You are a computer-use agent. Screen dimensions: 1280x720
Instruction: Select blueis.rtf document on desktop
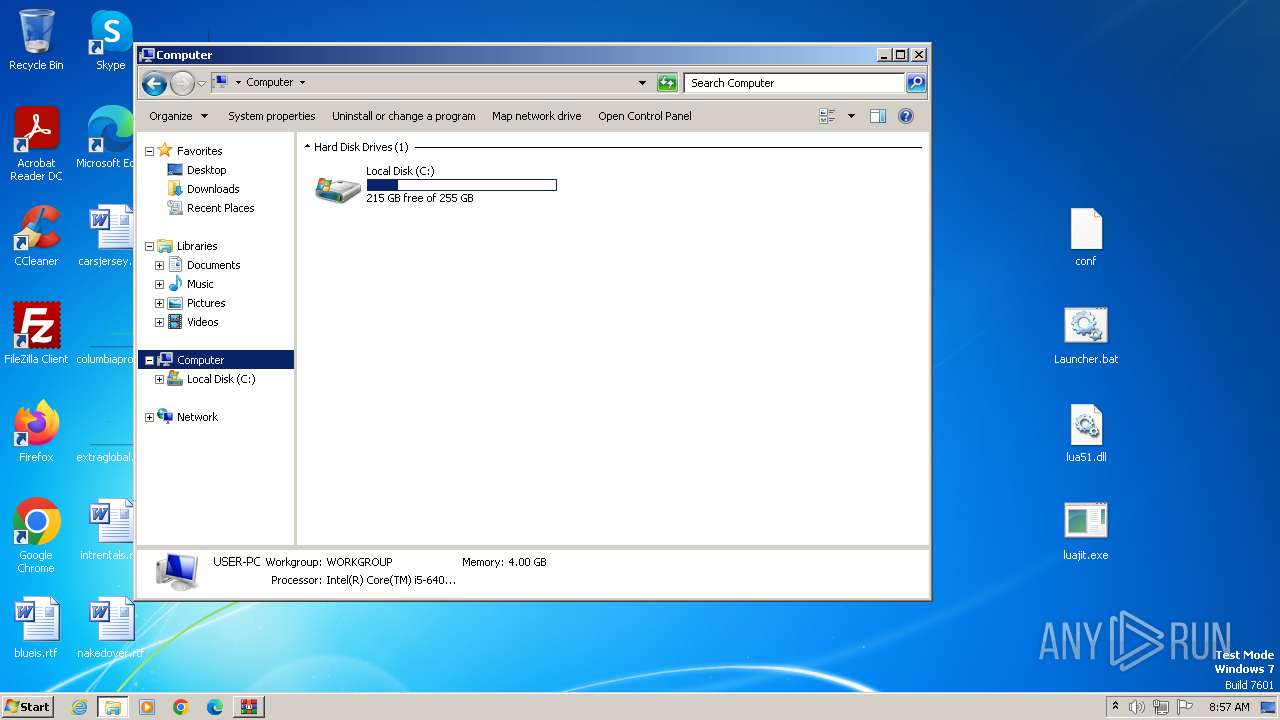click(x=36, y=628)
